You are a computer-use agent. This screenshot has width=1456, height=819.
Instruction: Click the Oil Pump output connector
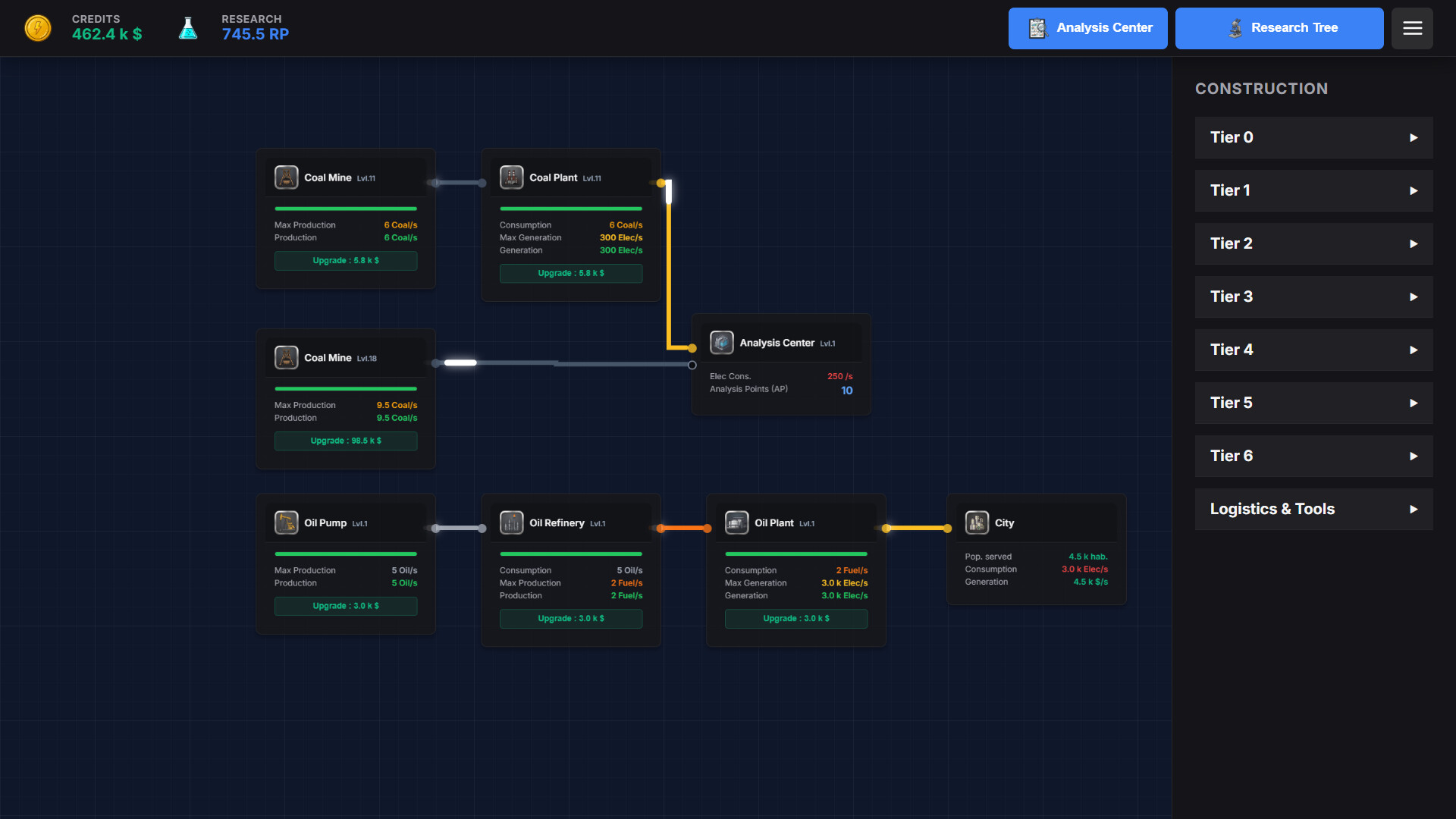pos(435,529)
